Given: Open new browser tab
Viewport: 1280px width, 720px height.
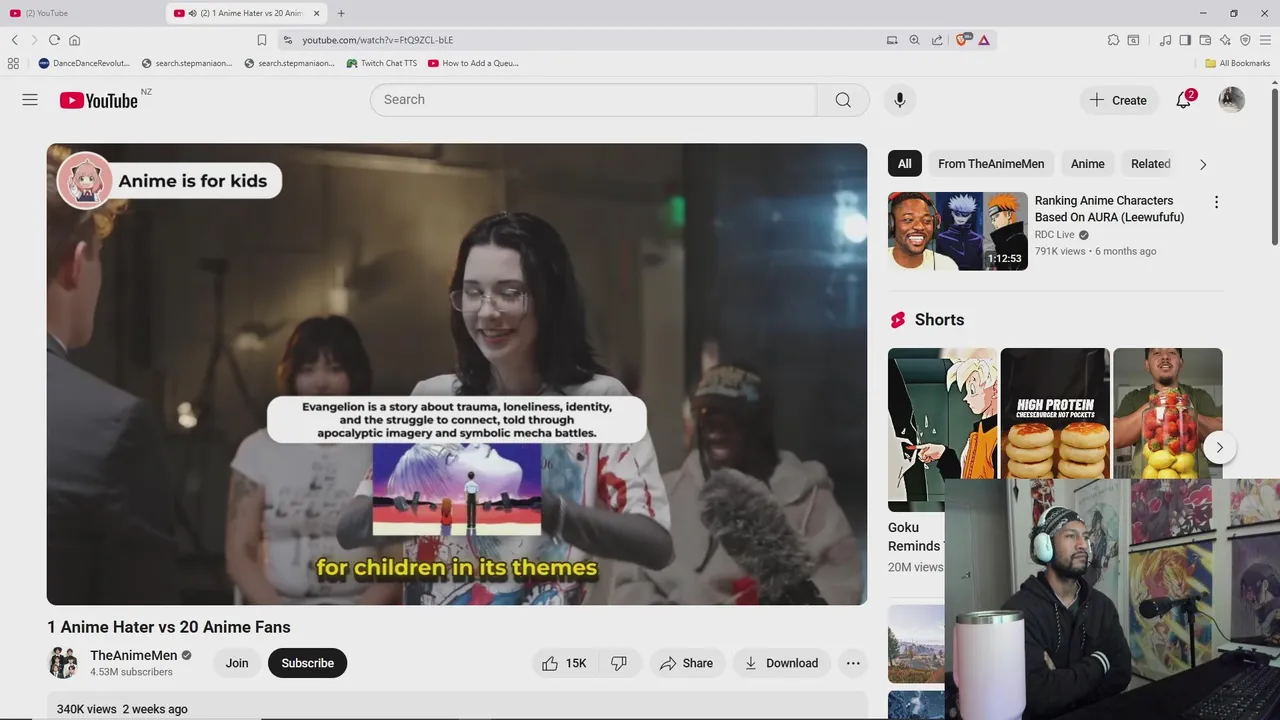Looking at the screenshot, I should click(x=341, y=13).
